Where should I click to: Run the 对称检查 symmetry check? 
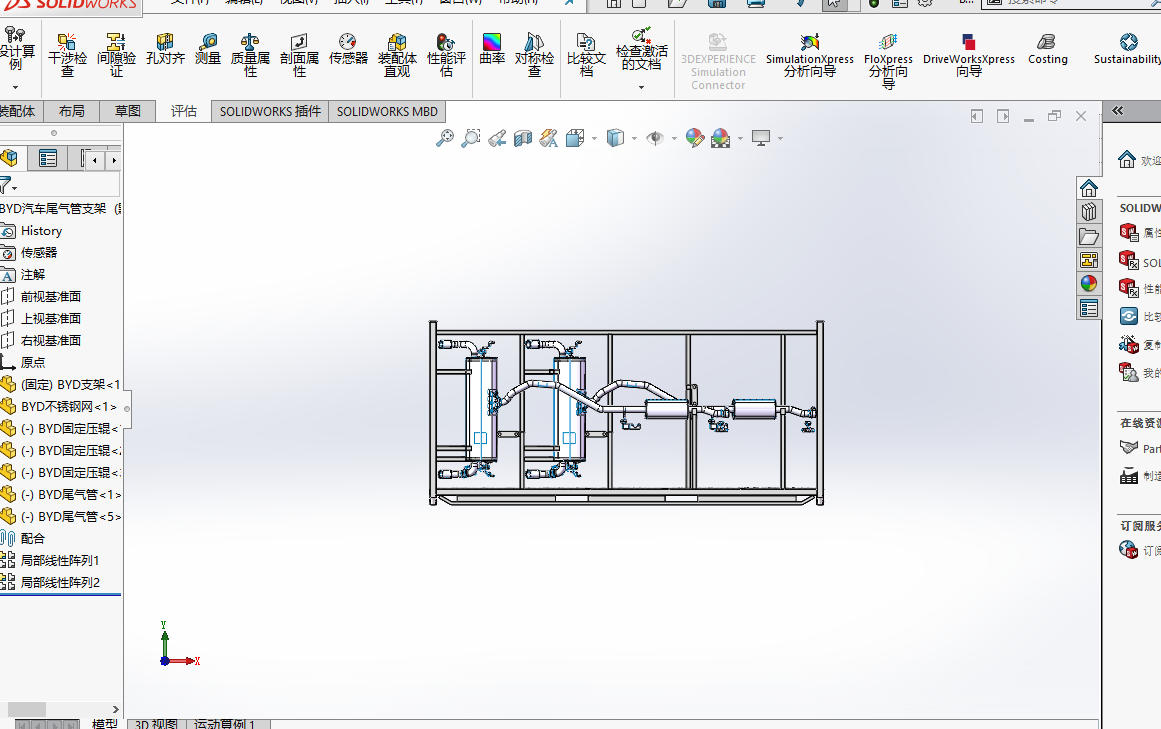(x=534, y=56)
